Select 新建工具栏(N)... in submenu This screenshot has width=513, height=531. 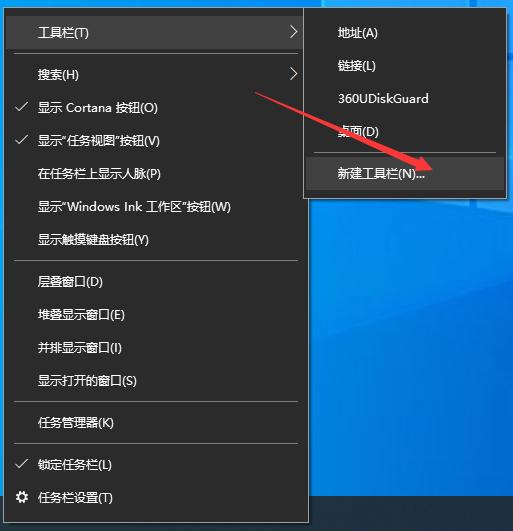405,173
